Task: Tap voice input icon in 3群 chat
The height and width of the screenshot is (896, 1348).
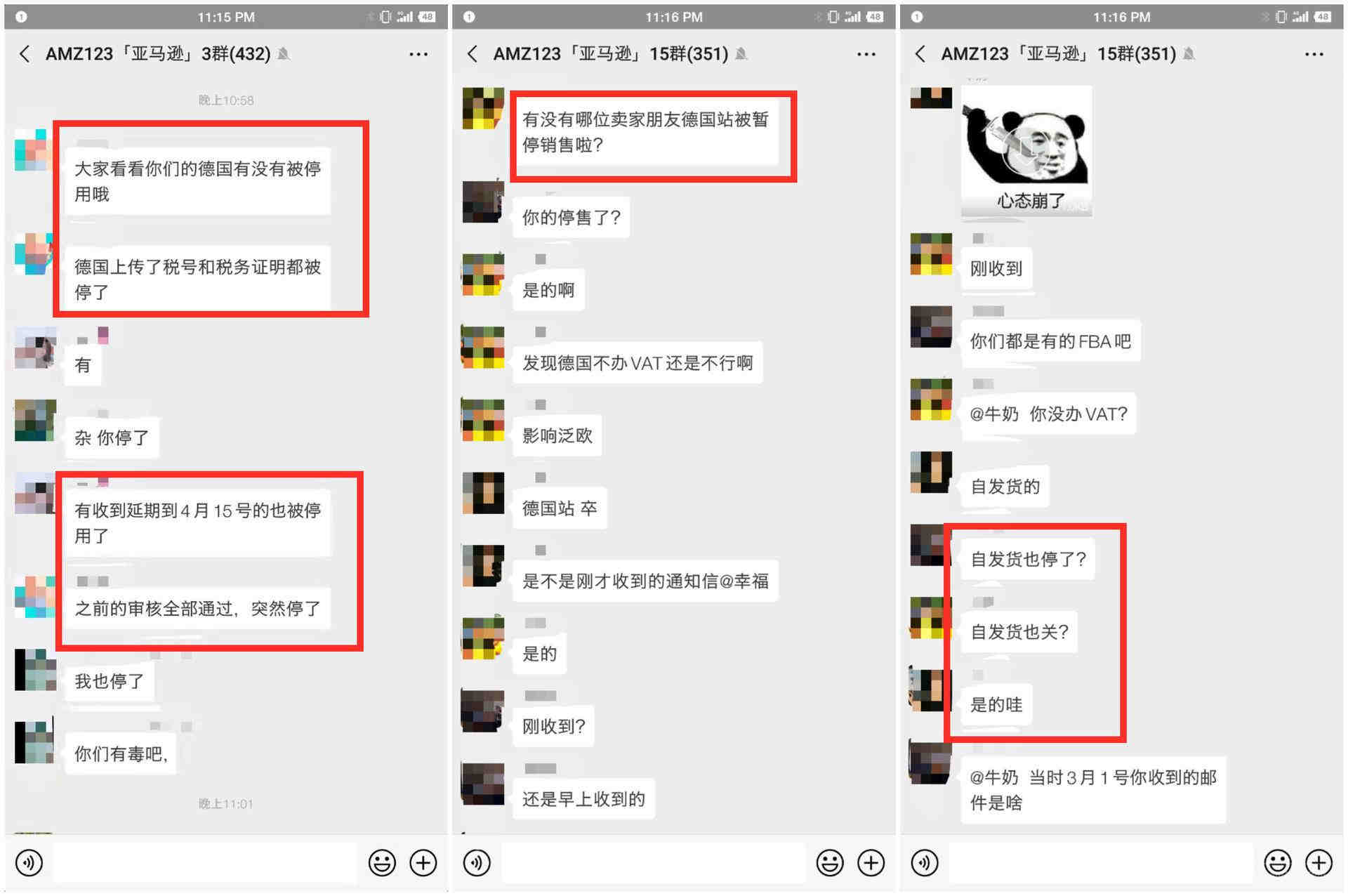Action: (x=29, y=862)
